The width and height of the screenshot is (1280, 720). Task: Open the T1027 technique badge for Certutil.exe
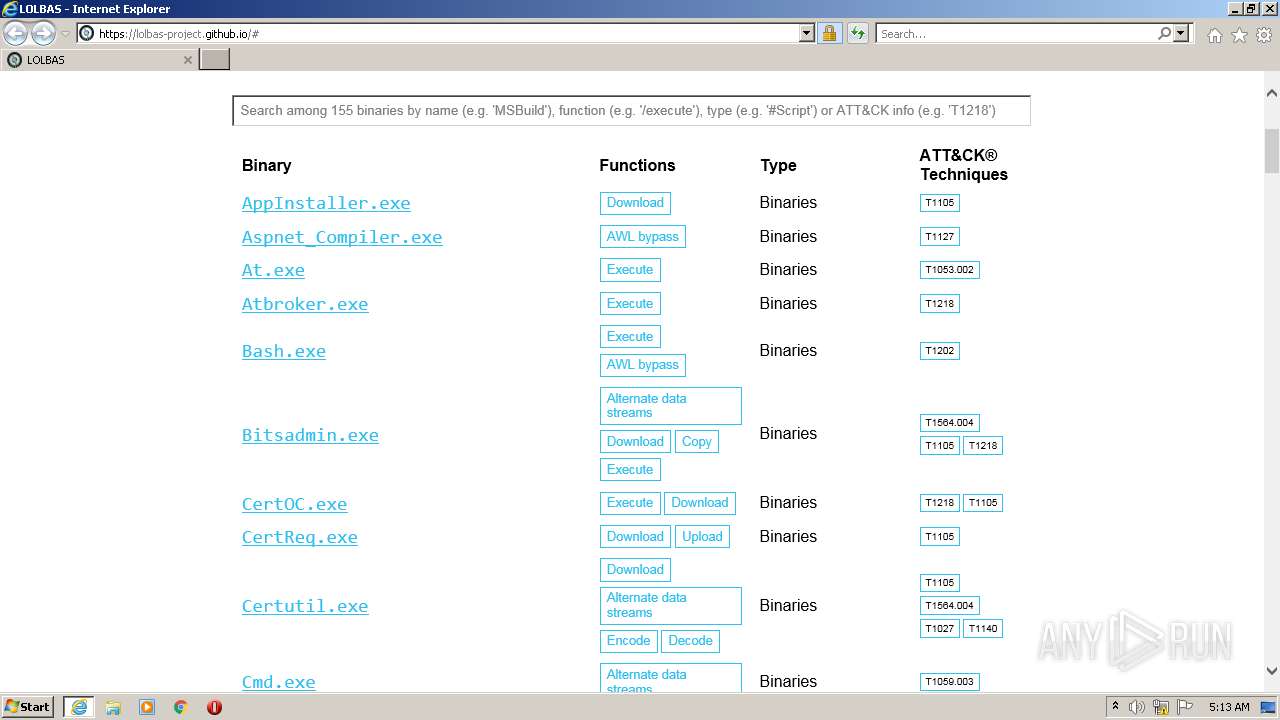940,629
